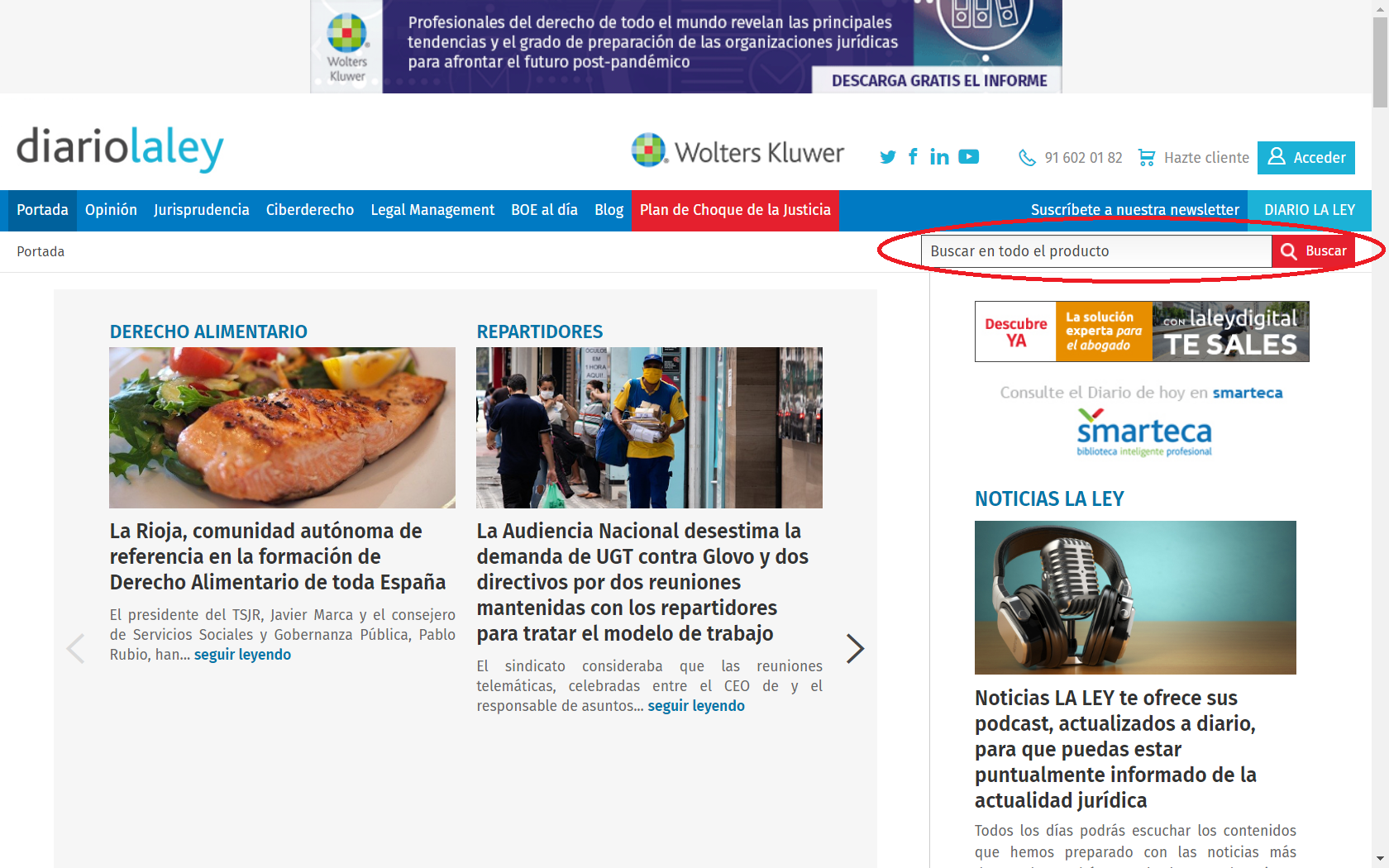1389x868 pixels.
Task: Click the microphone and headphones podcast image
Action: tap(1135, 598)
